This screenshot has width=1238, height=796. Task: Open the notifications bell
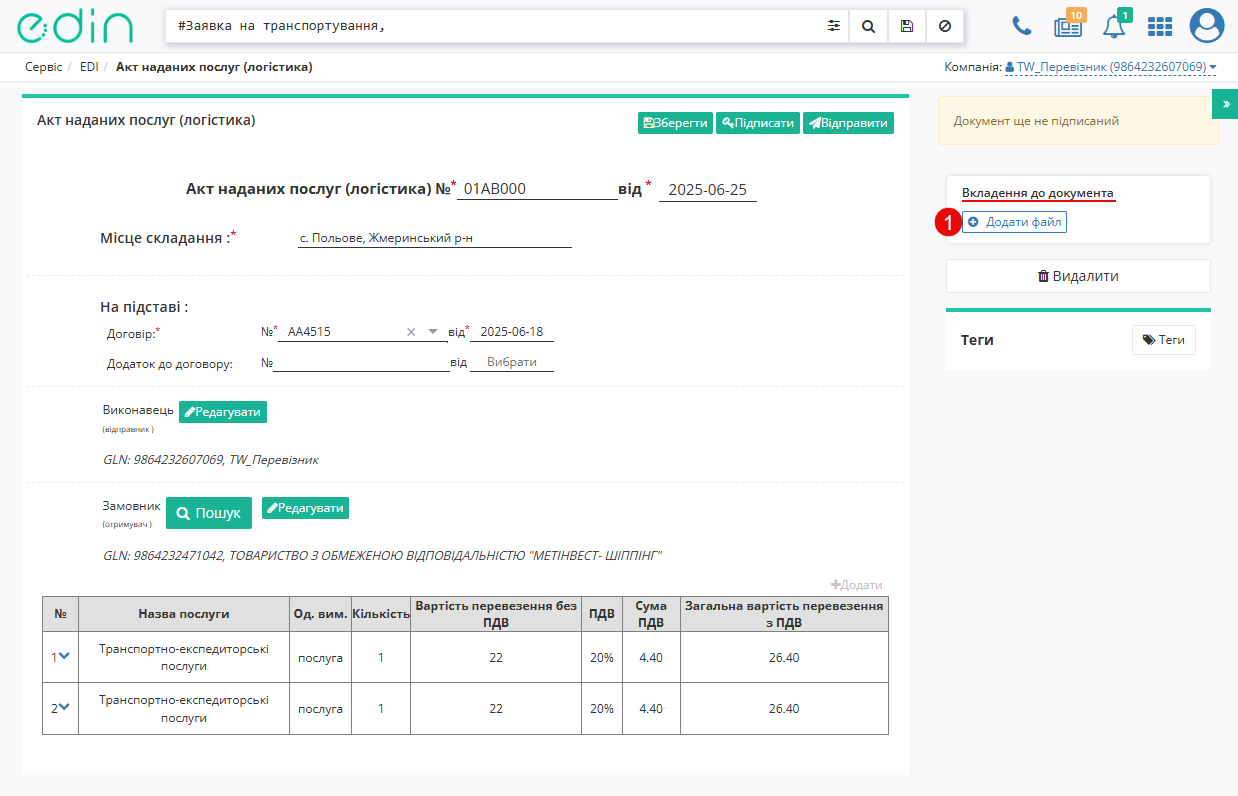click(x=1114, y=26)
